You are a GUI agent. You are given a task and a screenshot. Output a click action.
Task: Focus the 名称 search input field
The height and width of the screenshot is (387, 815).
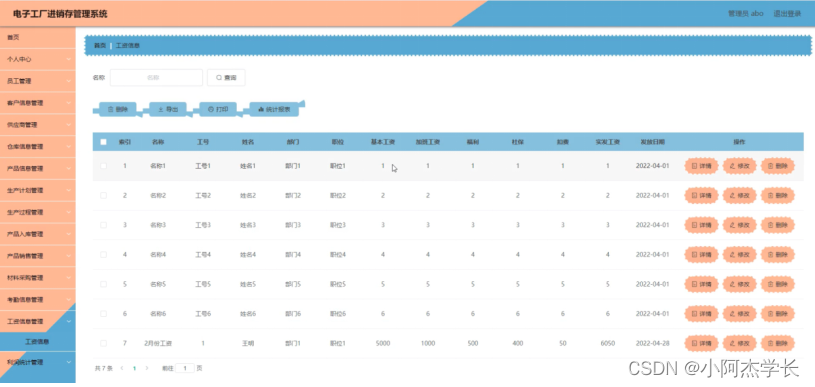[156, 77]
